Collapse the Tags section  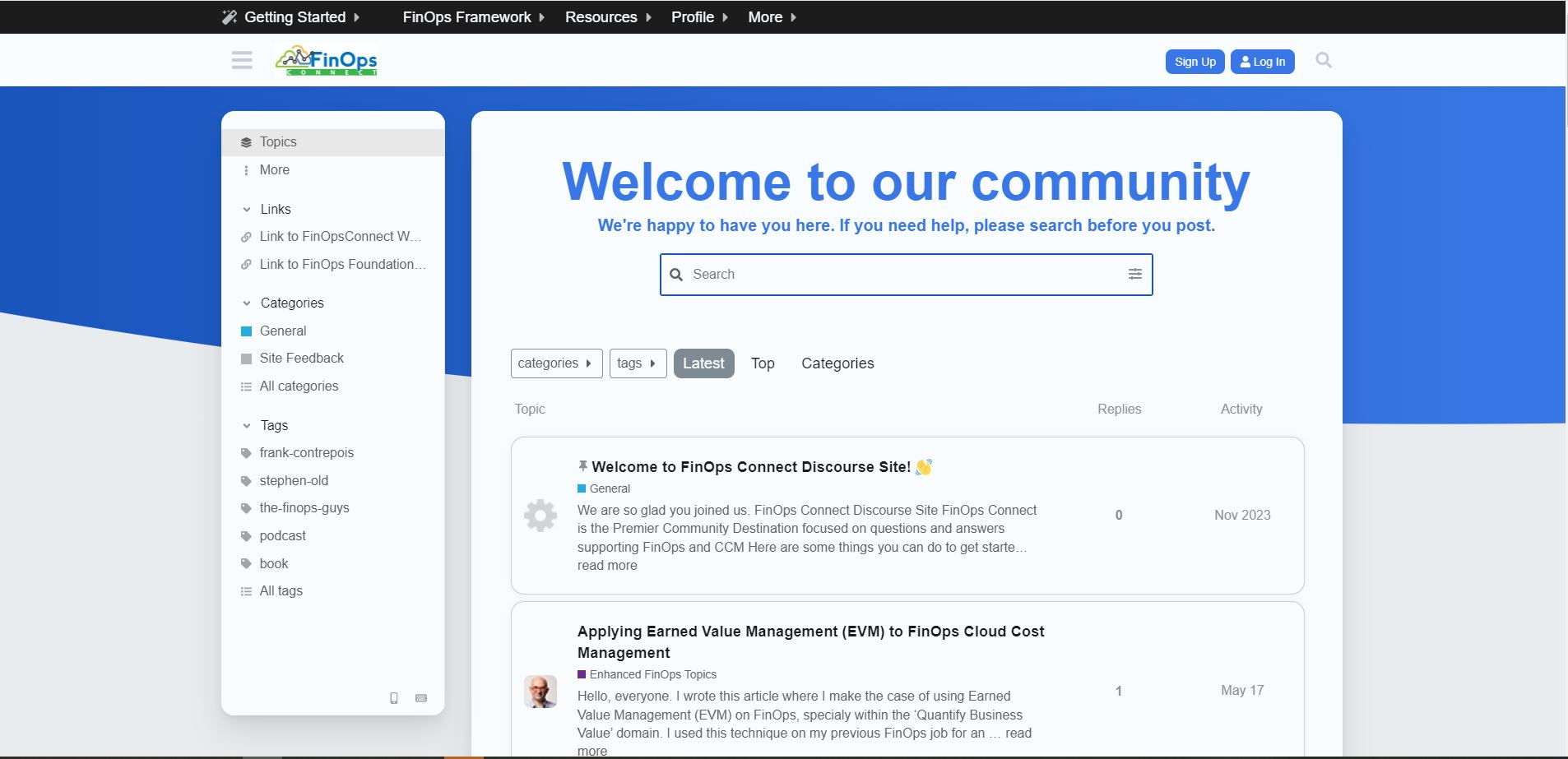pyautogui.click(x=265, y=426)
